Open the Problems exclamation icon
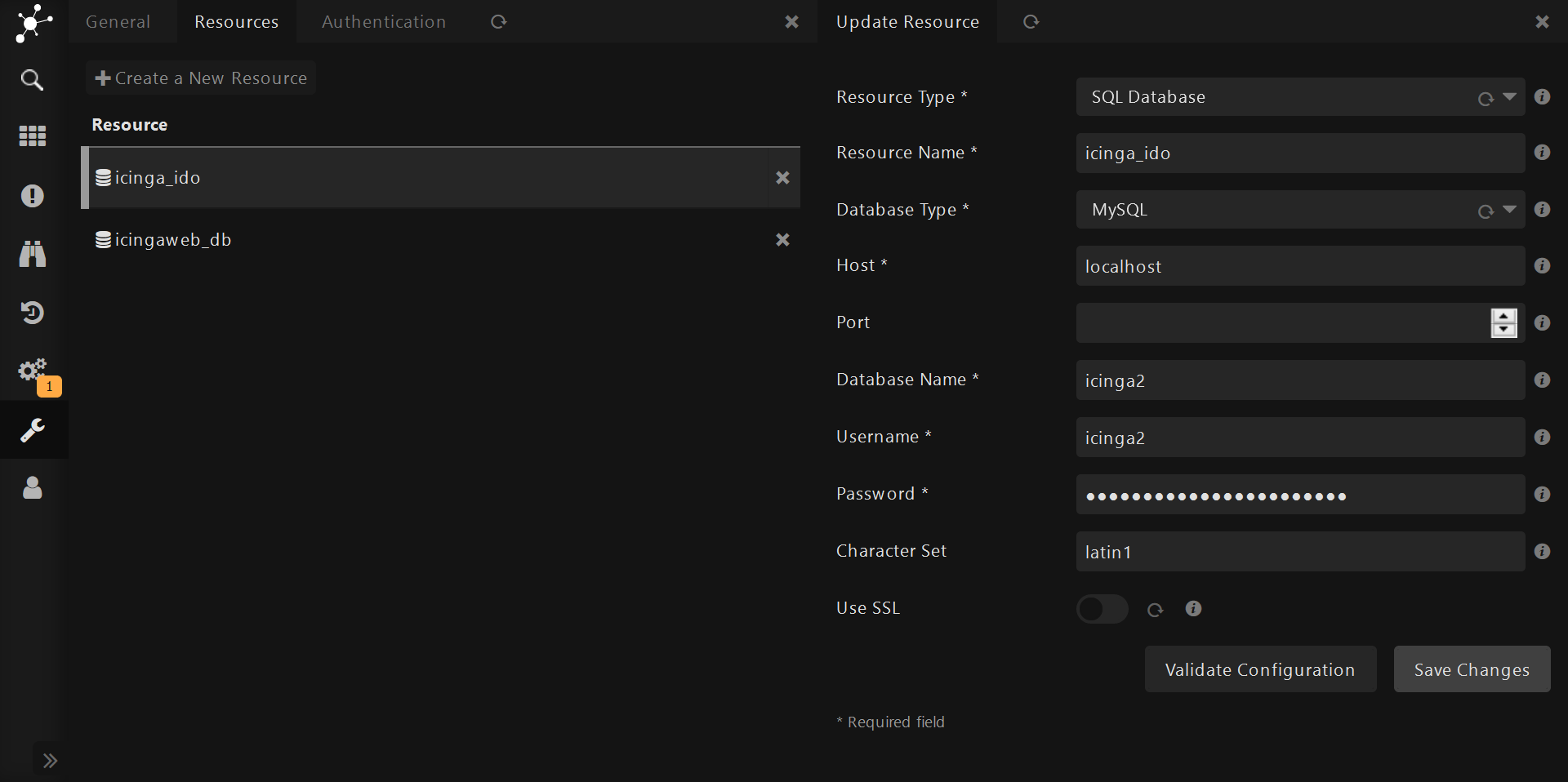The height and width of the screenshot is (782, 1568). point(33,196)
